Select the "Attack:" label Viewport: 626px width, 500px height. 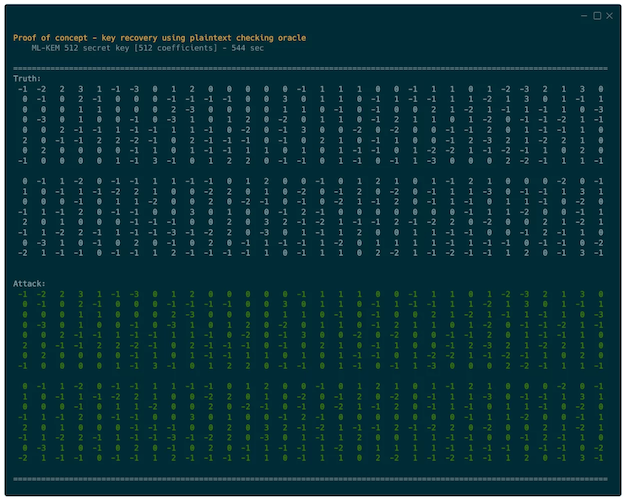pyautogui.click(x=29, y=284)
